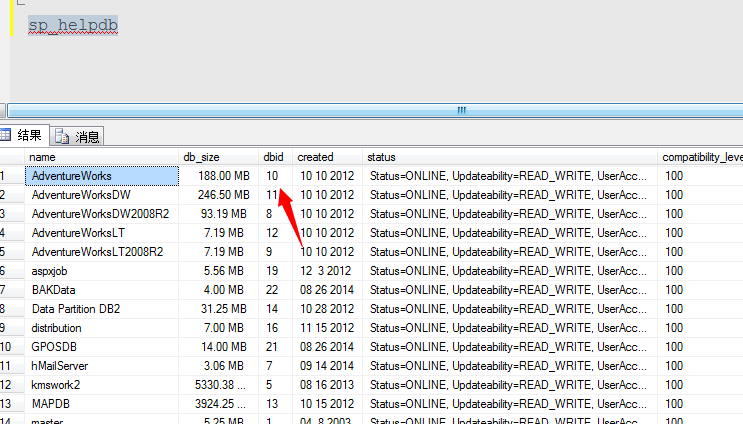Select the Data Partition DB2 cell

[102, 309]
